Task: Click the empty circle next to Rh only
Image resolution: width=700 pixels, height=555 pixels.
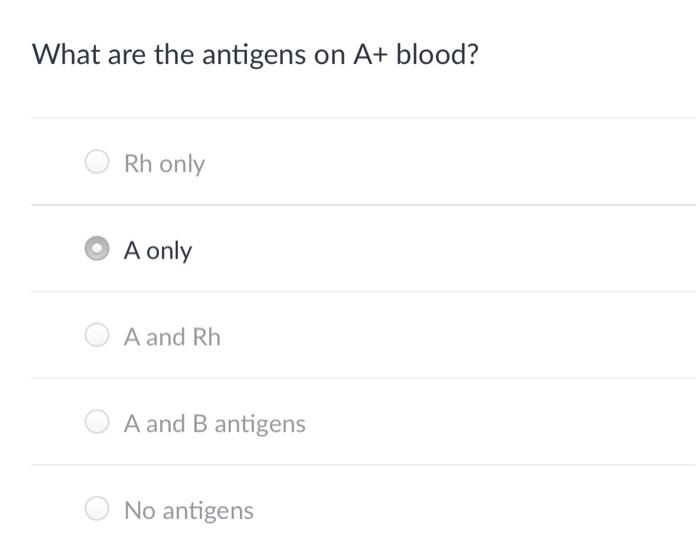Action: (97, 162)
